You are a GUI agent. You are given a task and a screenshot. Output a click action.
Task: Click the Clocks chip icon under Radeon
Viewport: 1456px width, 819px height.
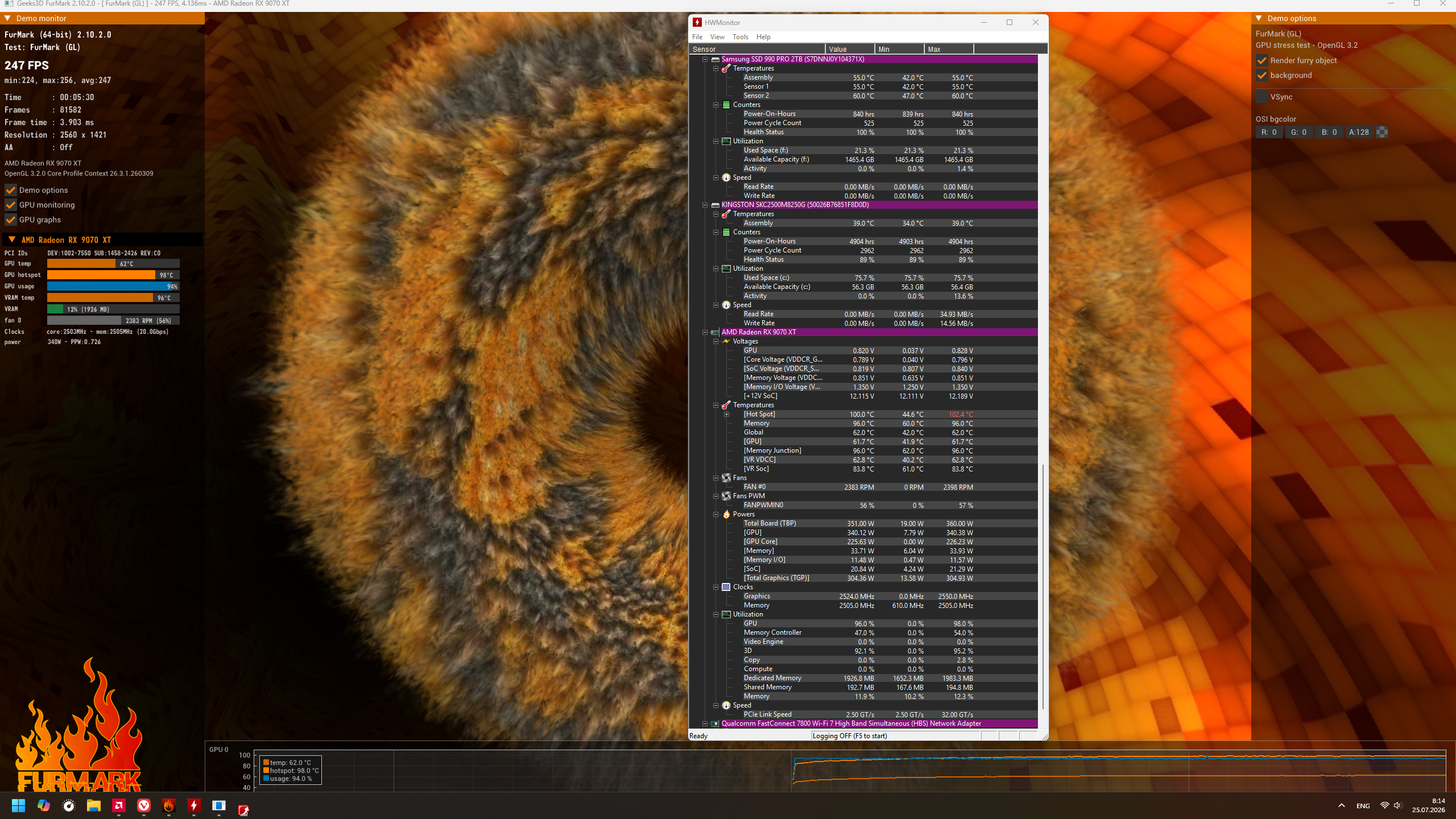726,587
